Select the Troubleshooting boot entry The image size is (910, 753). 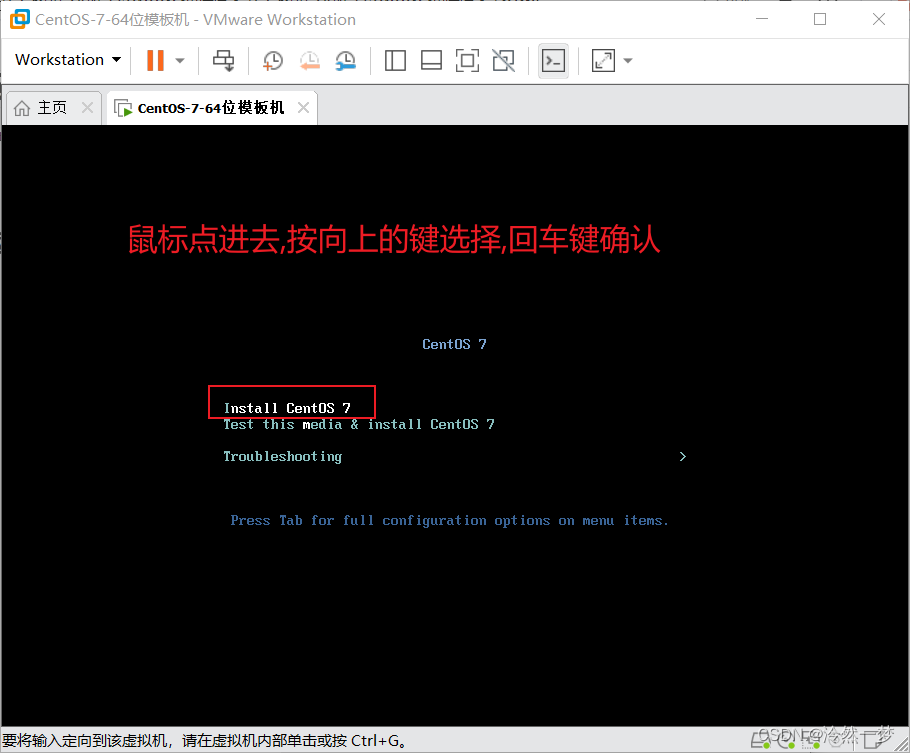(283, 457)
